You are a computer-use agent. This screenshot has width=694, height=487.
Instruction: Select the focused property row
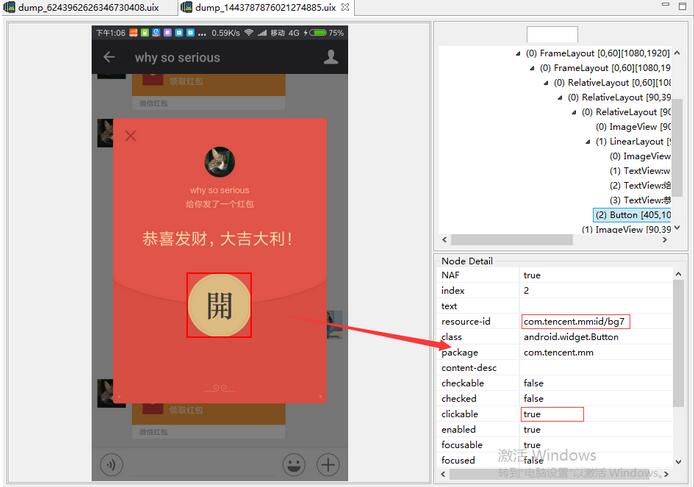pyautogui.click(x=555, y=460)
